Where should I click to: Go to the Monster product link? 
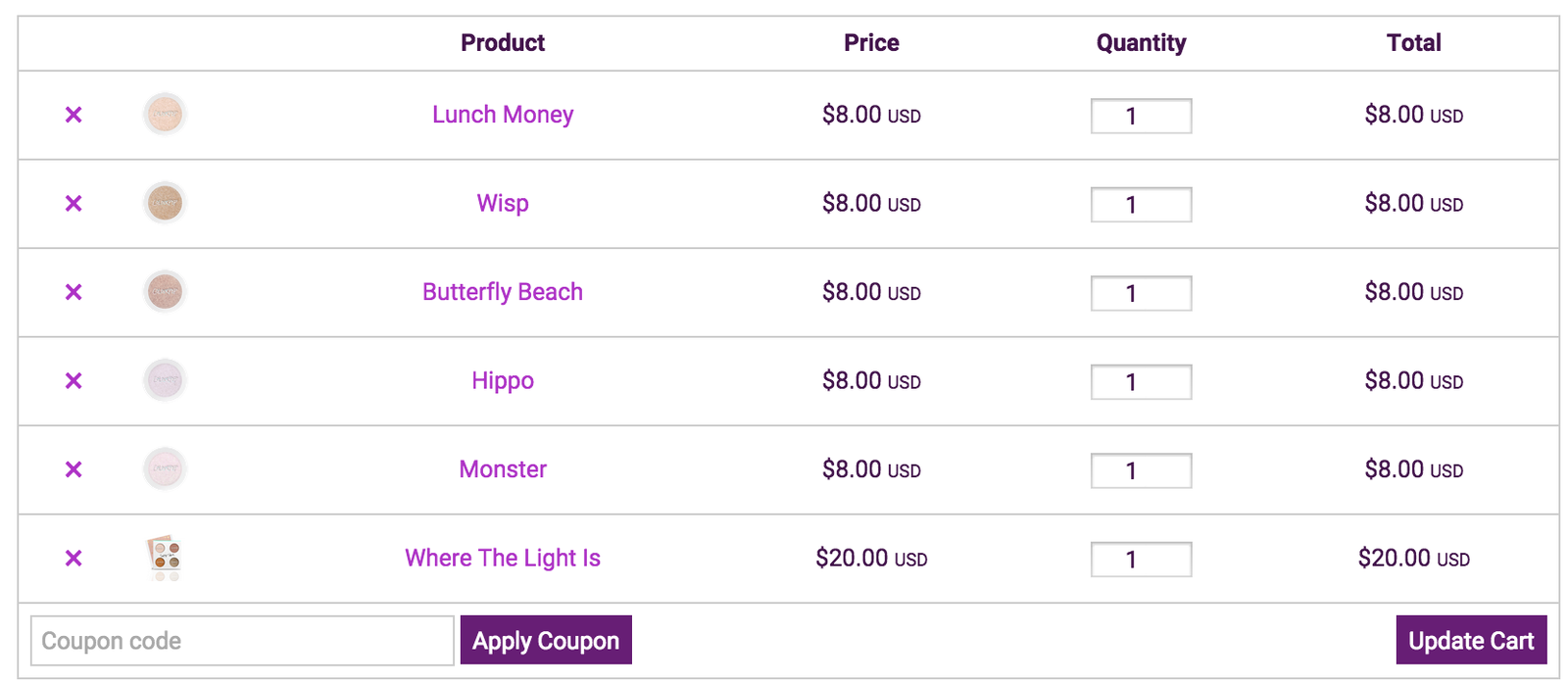coord(503,469)
